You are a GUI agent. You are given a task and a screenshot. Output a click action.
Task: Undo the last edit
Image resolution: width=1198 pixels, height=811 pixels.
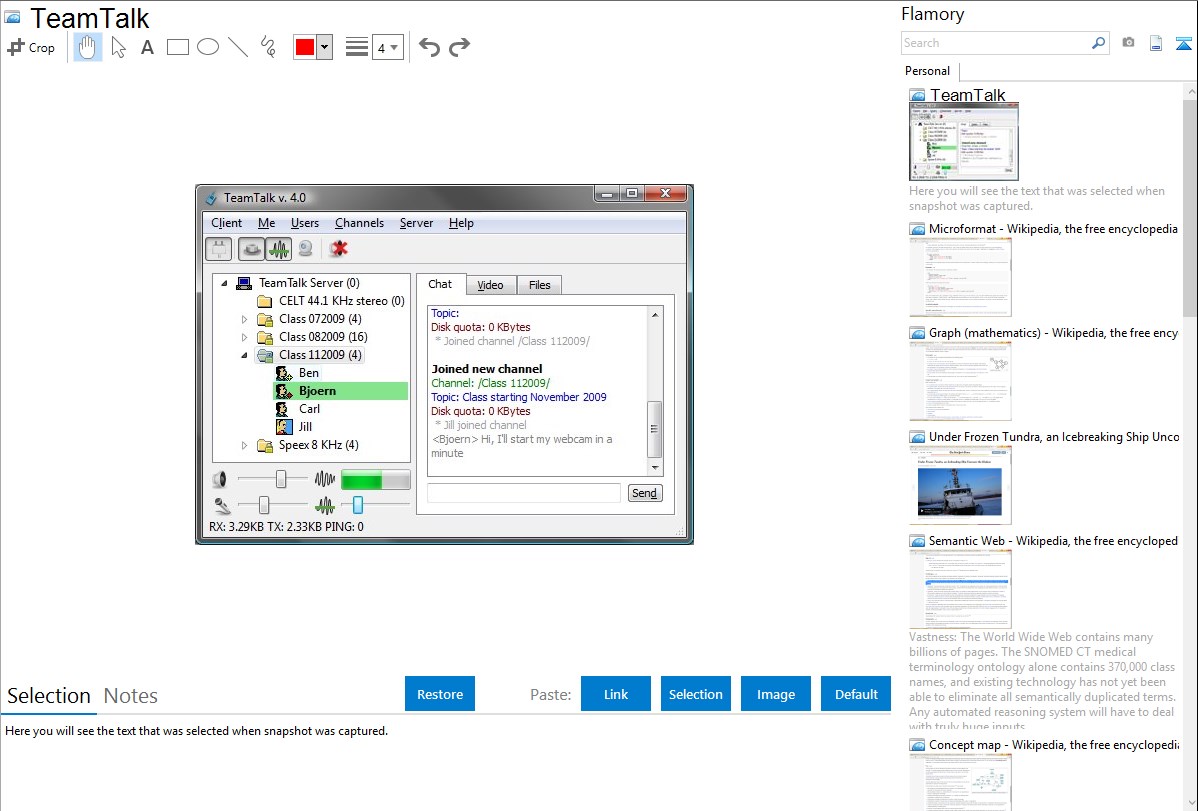click(429, 47)
